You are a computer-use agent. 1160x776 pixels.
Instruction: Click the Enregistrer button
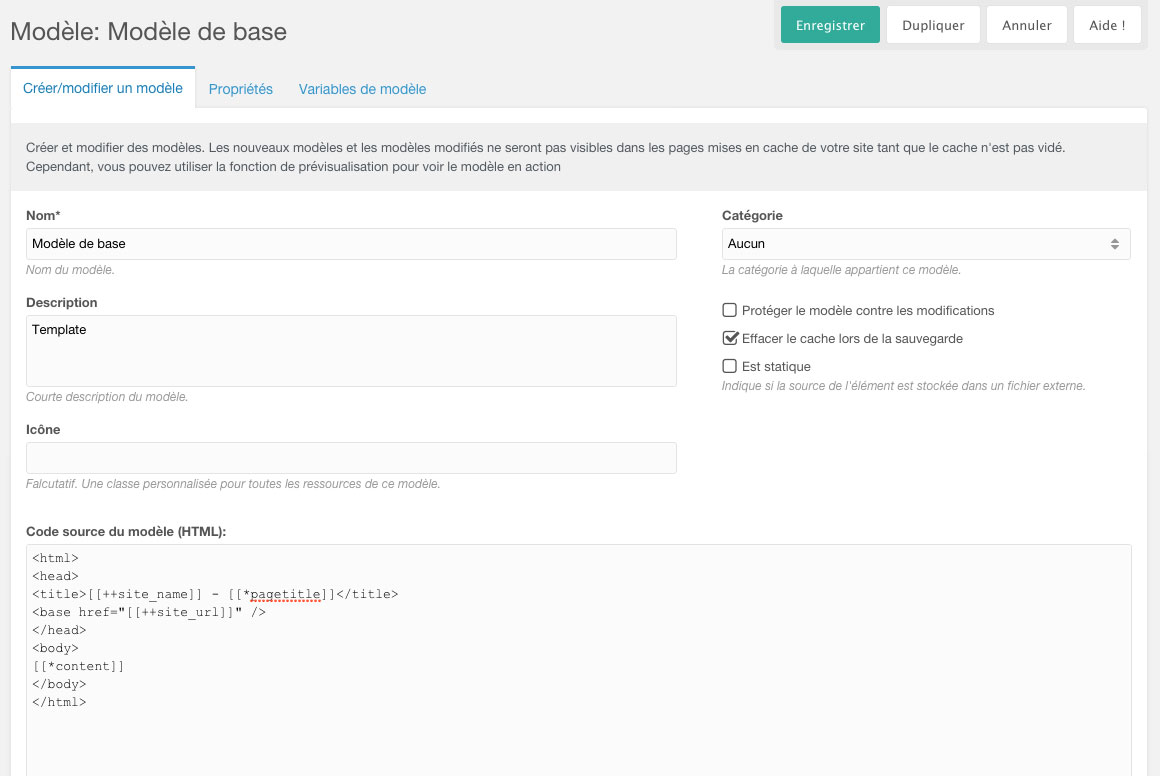[830, 25]
